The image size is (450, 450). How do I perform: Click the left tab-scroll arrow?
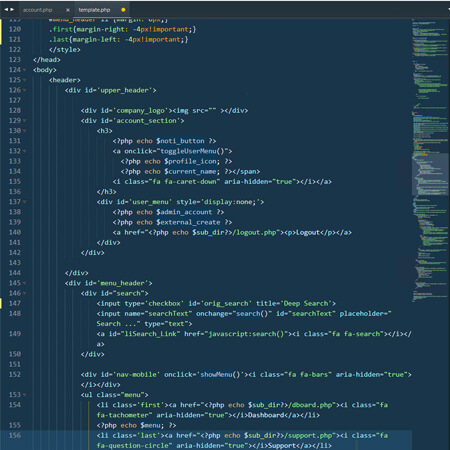point(6,10)
